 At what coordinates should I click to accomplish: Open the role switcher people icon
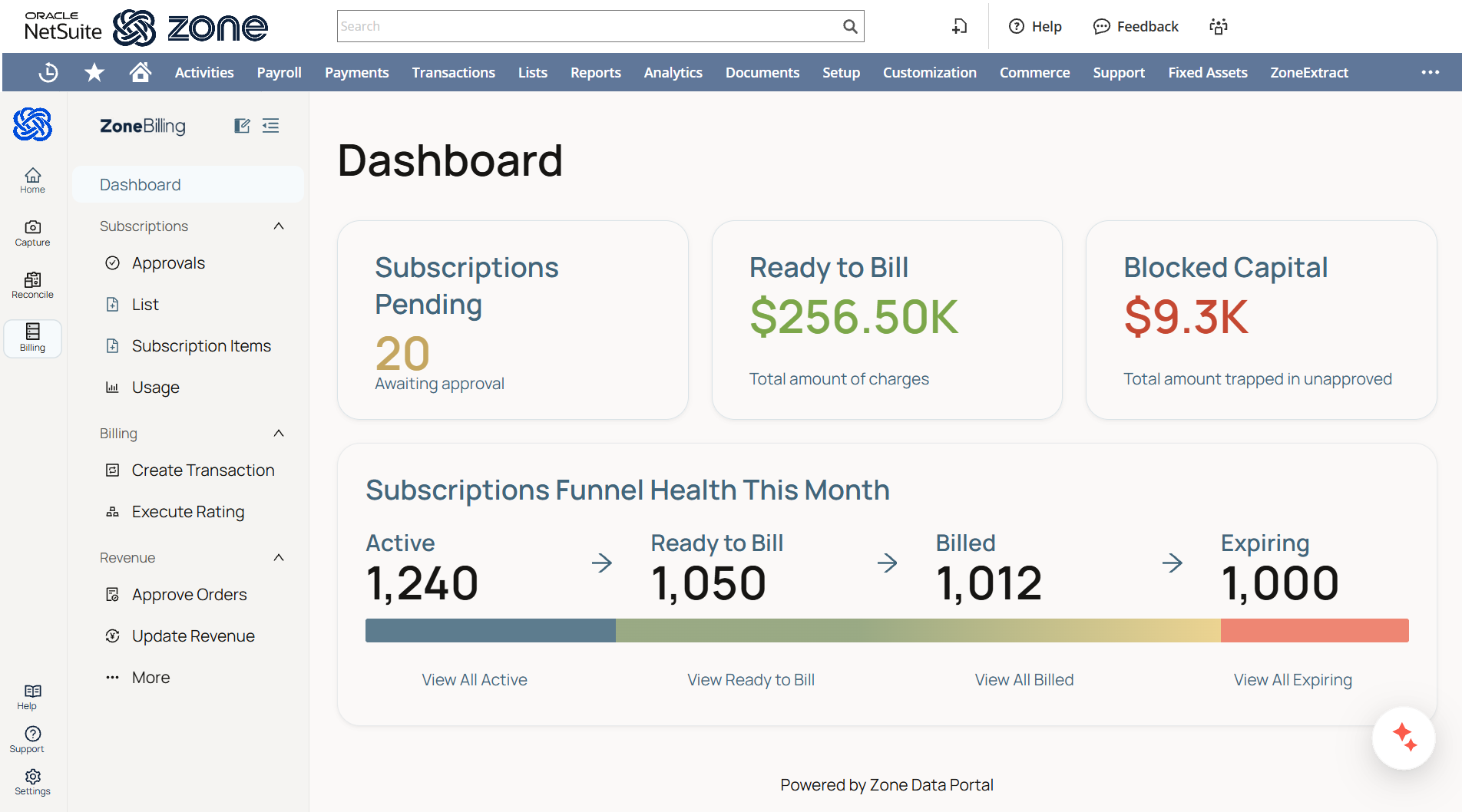[1219, 26]
